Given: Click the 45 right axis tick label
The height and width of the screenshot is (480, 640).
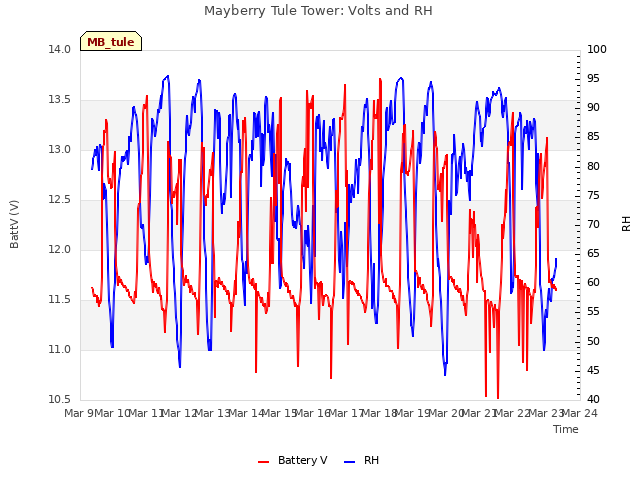Looking at the screenshot, I should (593, 370).
